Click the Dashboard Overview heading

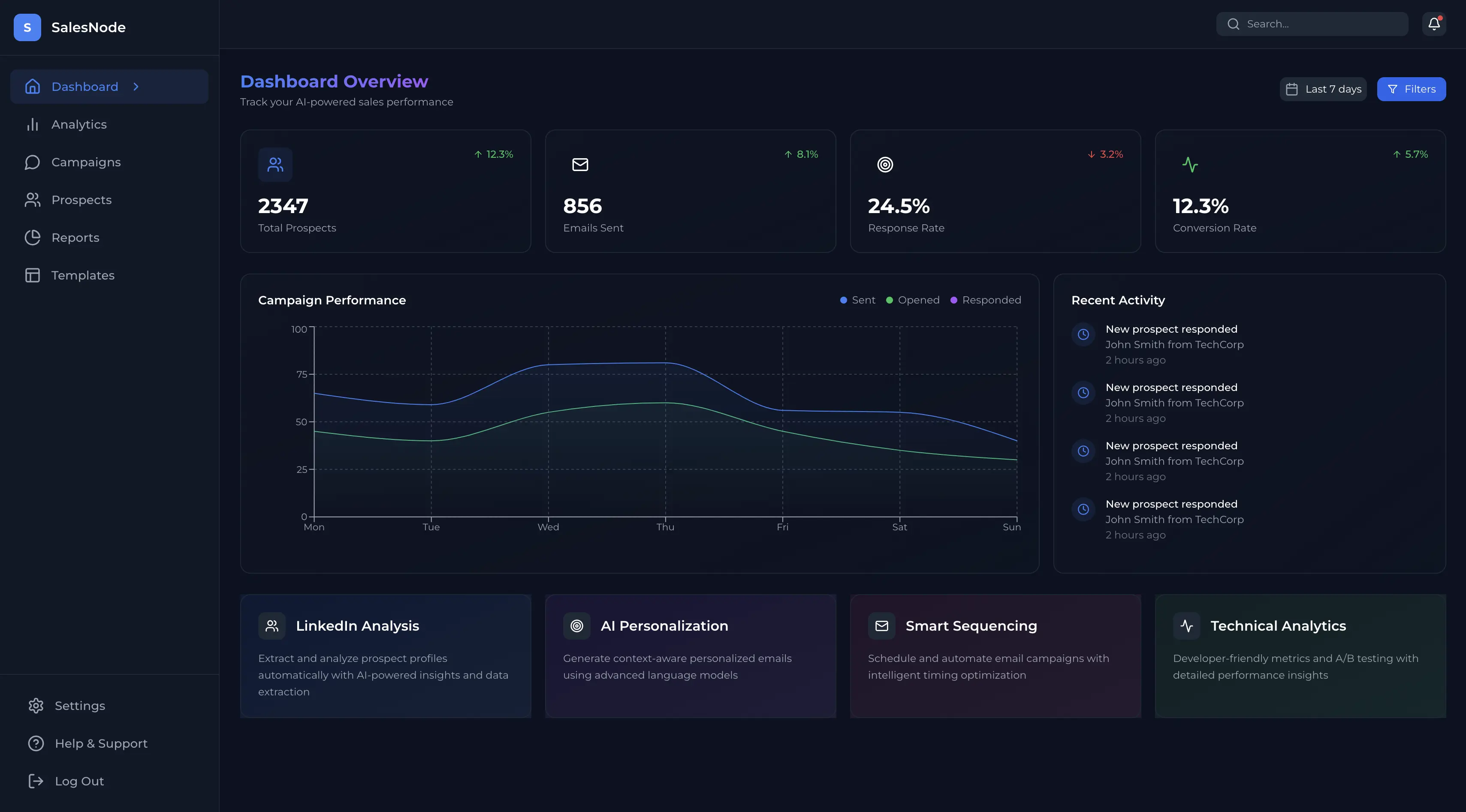click(334, 81)
